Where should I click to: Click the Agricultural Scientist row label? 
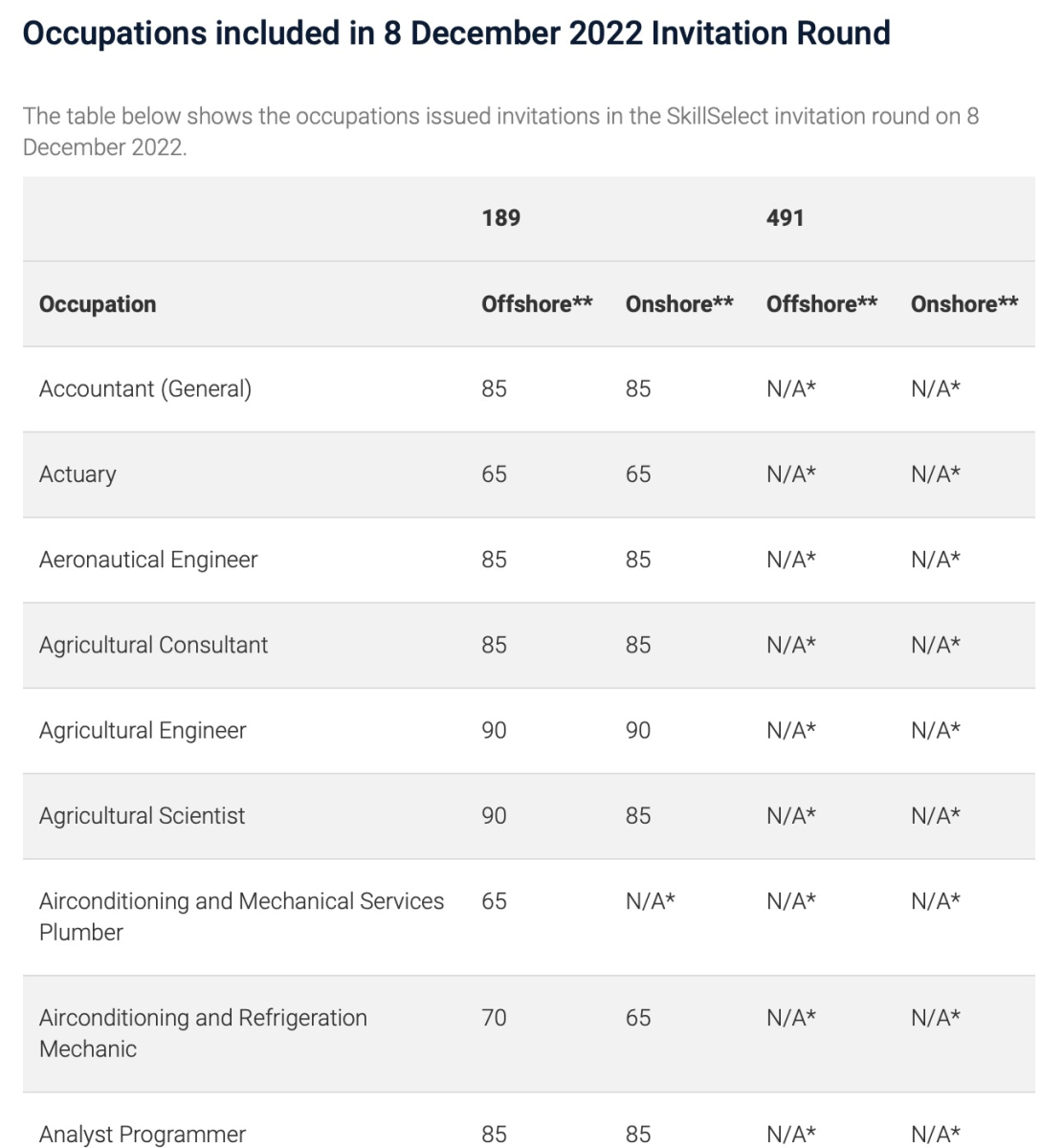click(142, 816)
